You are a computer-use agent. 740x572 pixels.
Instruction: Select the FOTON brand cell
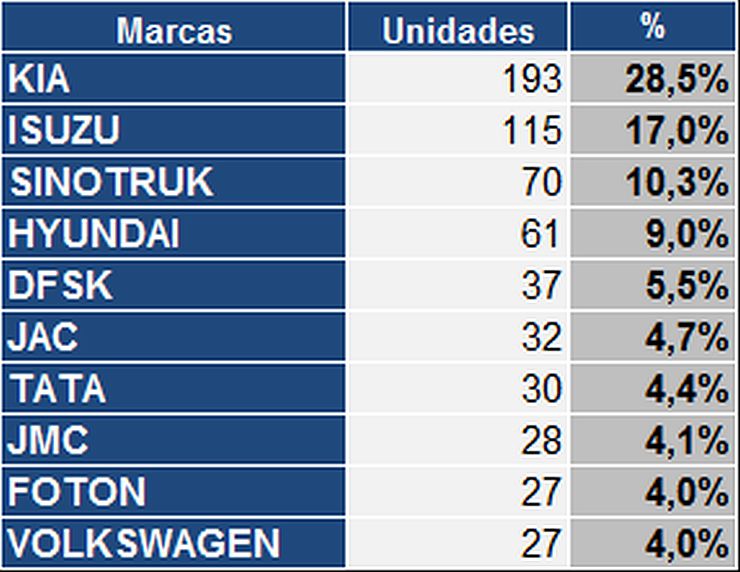click(174, 492)
